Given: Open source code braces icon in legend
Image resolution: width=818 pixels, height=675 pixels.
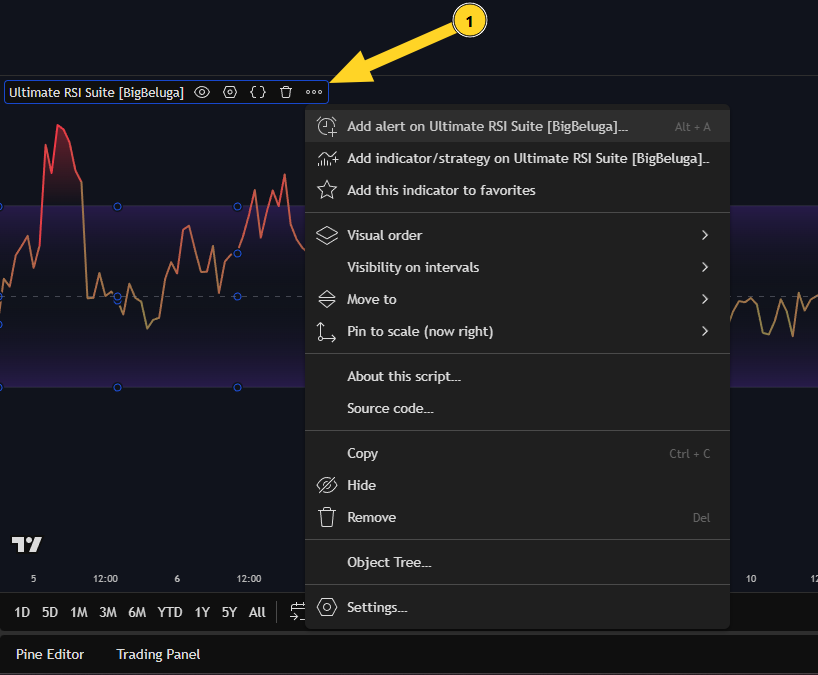Looking at the screenshot, I should 258,92.
